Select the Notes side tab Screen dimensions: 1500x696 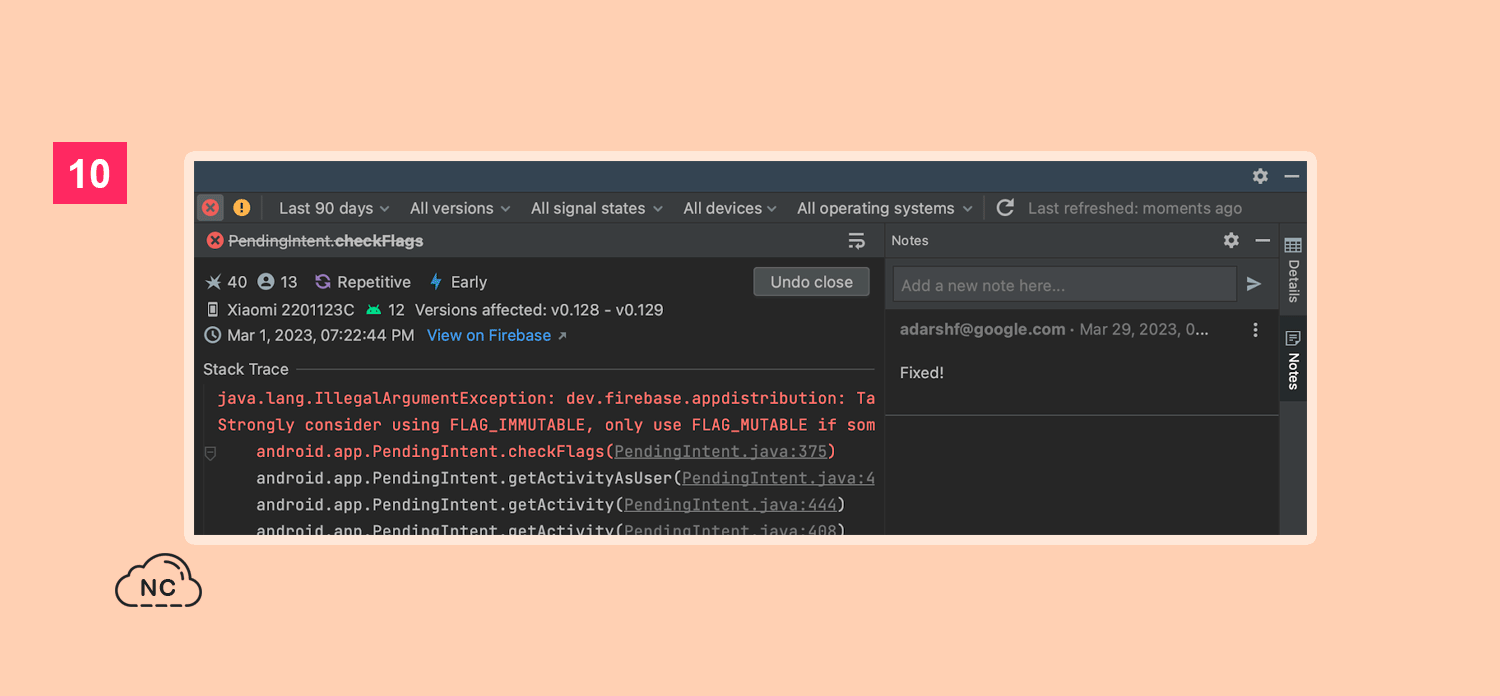(1293, 360)
